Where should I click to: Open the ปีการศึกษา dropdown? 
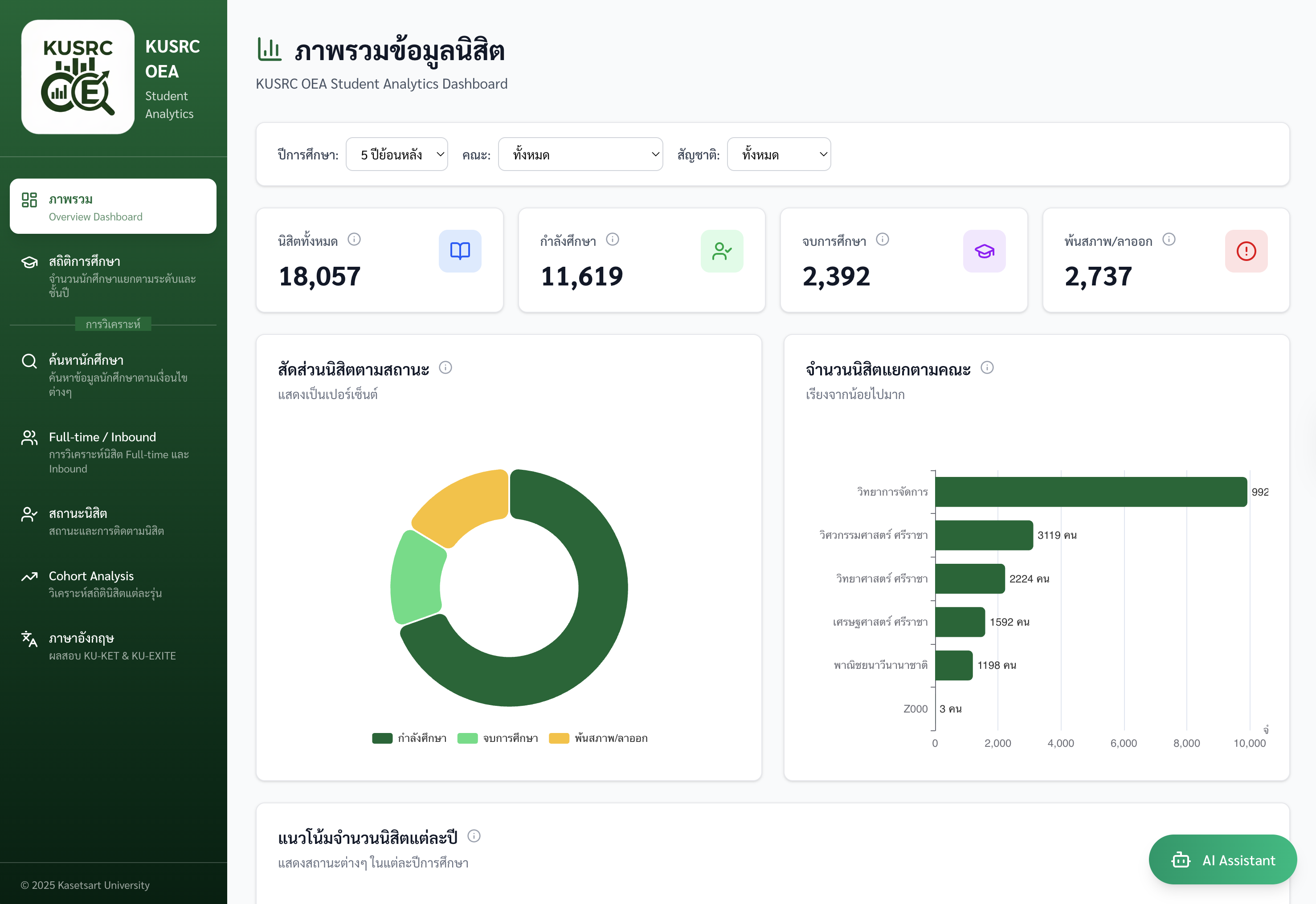tap(396, 155)
